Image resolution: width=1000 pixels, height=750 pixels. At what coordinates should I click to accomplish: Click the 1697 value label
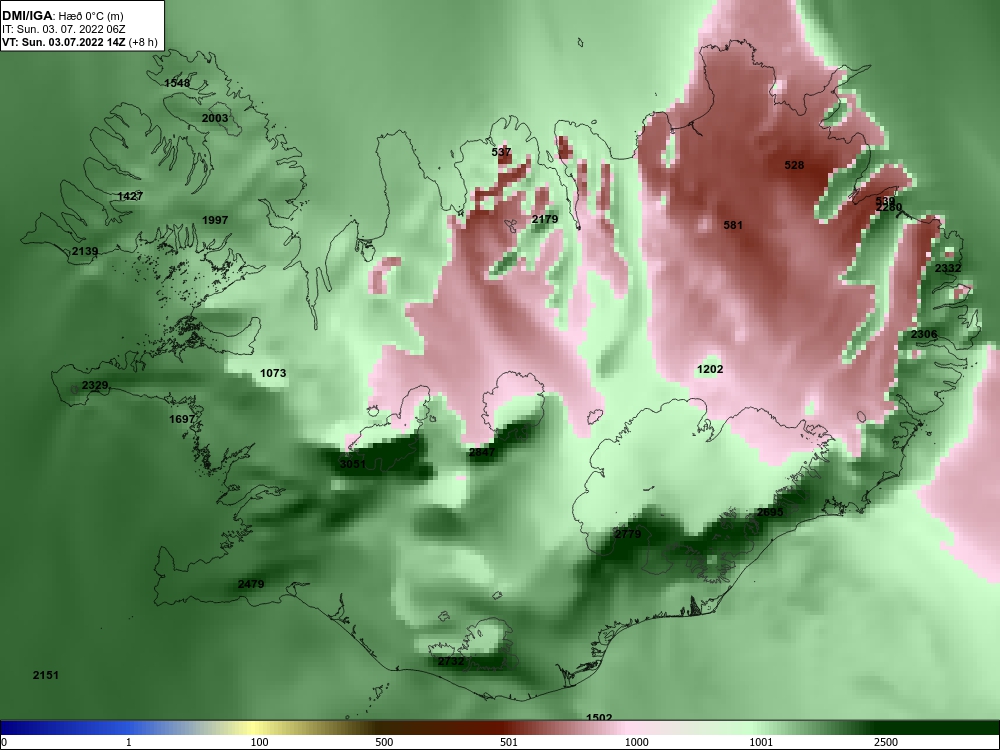(x=182, y=419)
